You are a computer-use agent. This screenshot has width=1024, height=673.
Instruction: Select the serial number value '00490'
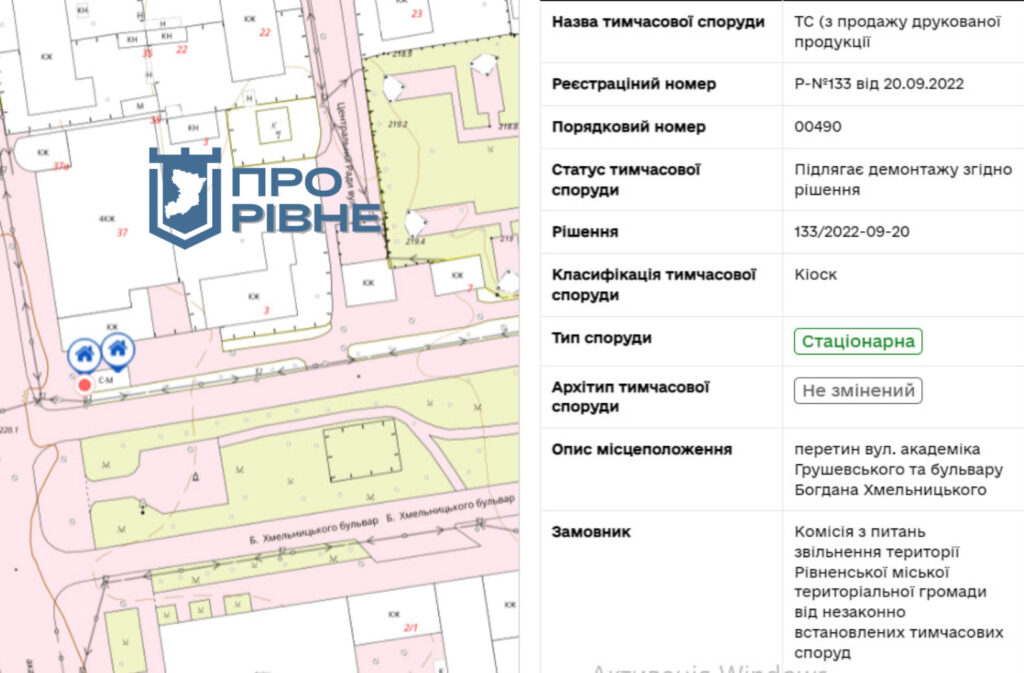818,127
